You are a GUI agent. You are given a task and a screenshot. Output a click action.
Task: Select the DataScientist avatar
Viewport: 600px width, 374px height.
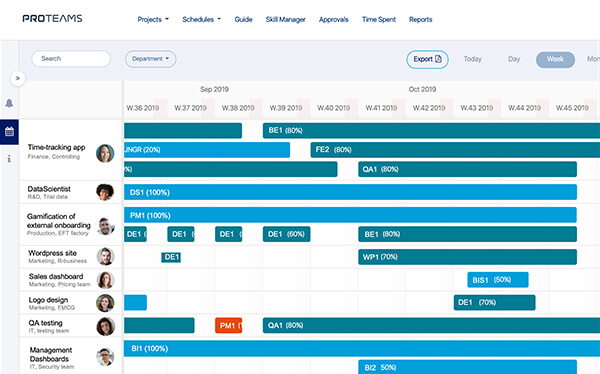point(105,192)
